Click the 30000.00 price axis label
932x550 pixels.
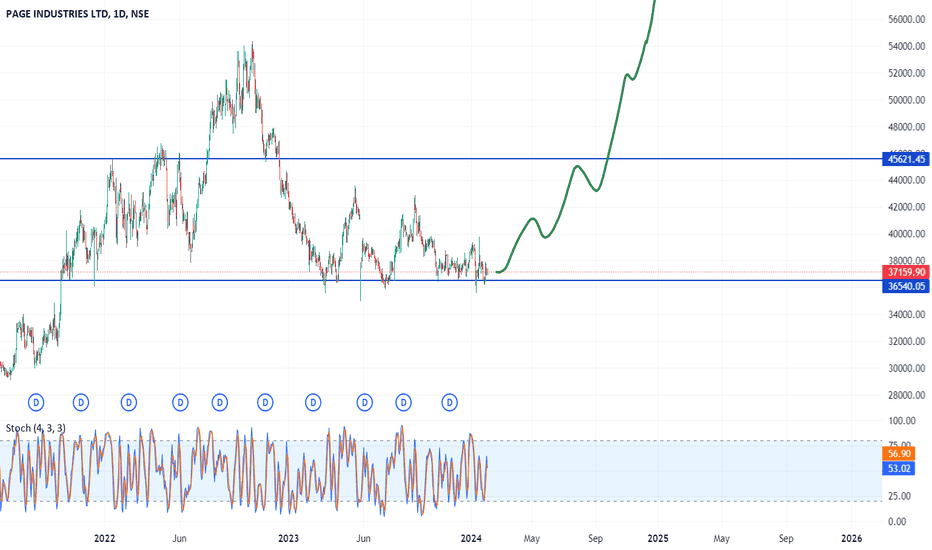coord(906,368)
